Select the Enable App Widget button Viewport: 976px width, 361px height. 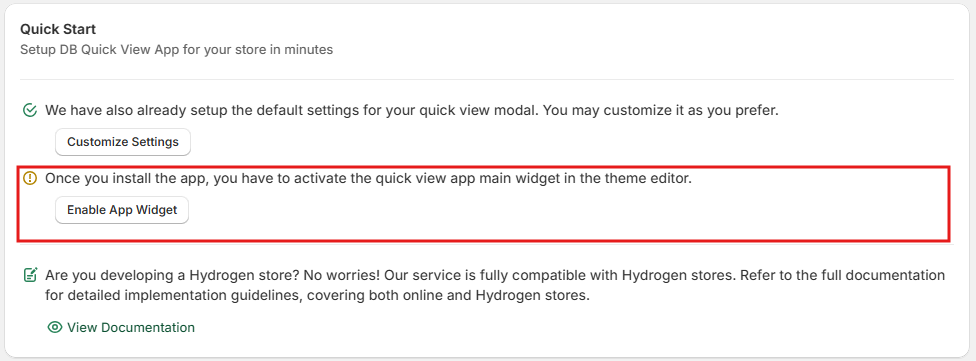122,210
